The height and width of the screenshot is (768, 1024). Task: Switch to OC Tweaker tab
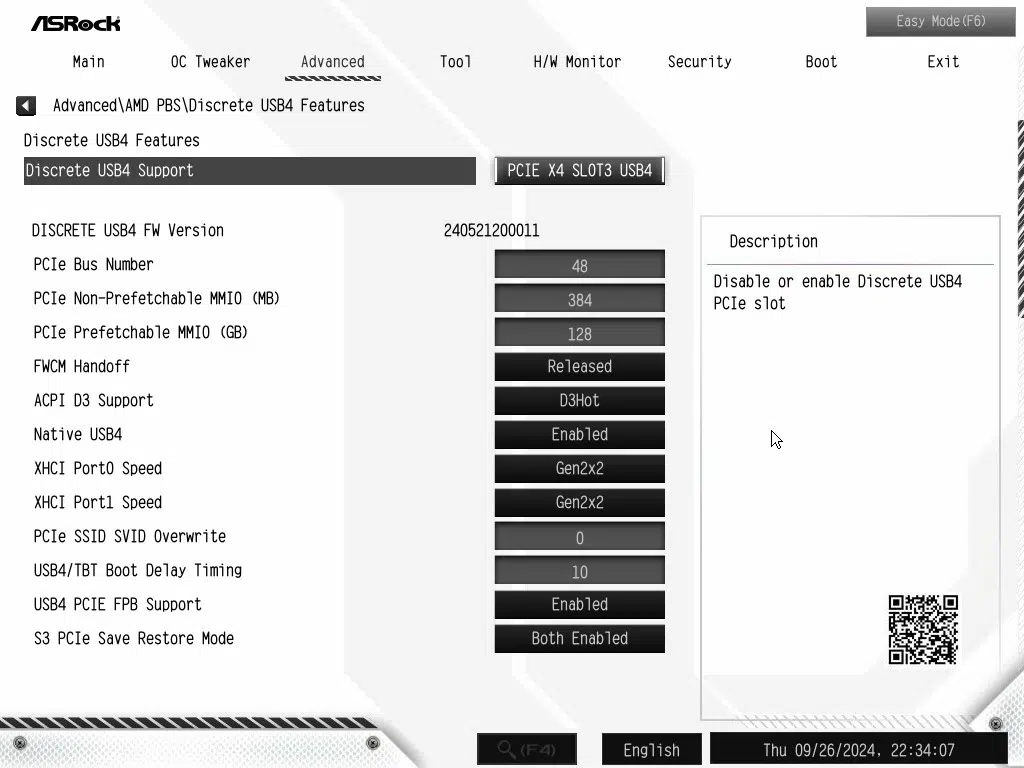pyautogui.click(x=210, y=62)
